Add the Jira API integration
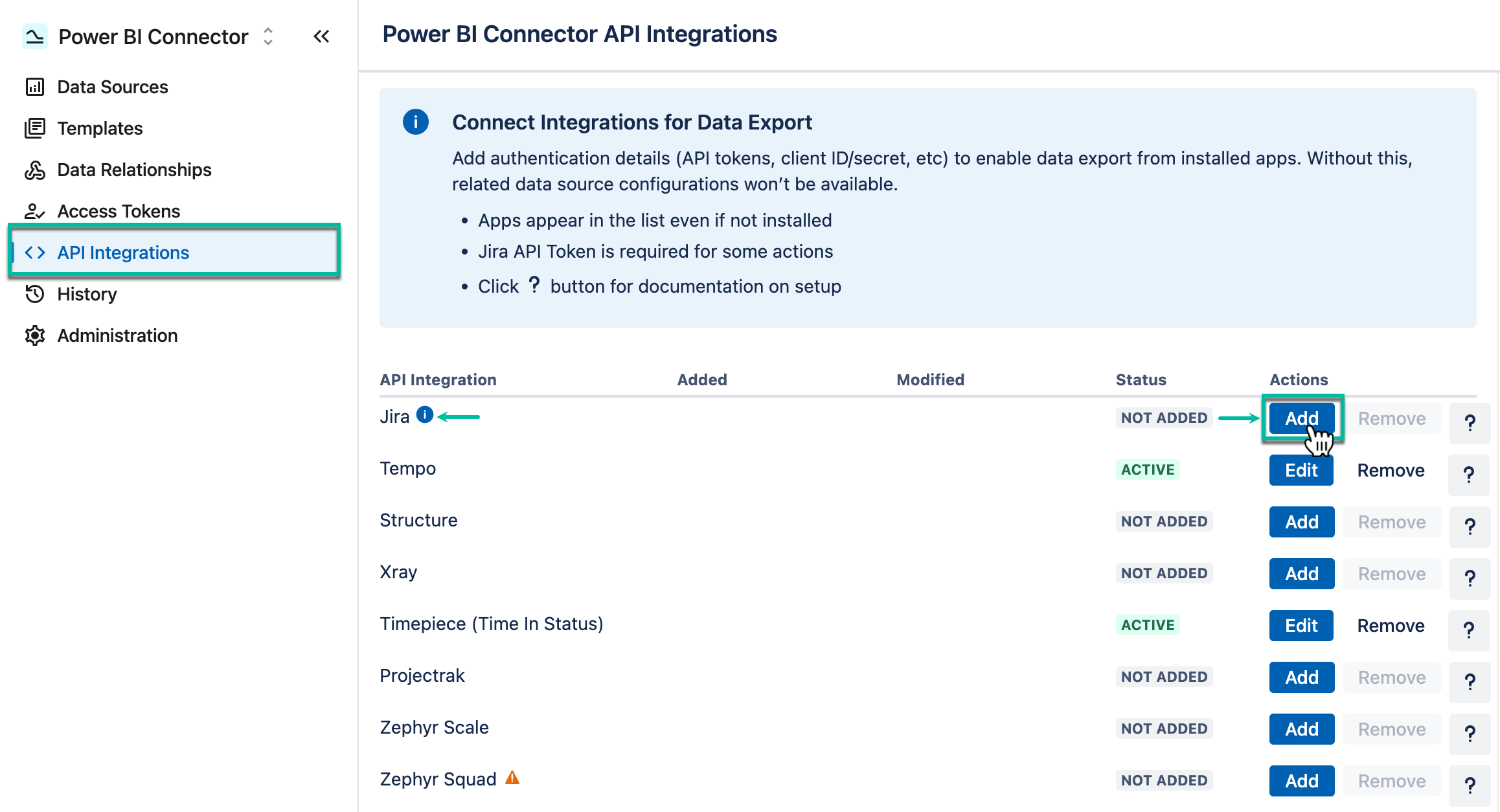The image size is (1500, 812). 1301,418
